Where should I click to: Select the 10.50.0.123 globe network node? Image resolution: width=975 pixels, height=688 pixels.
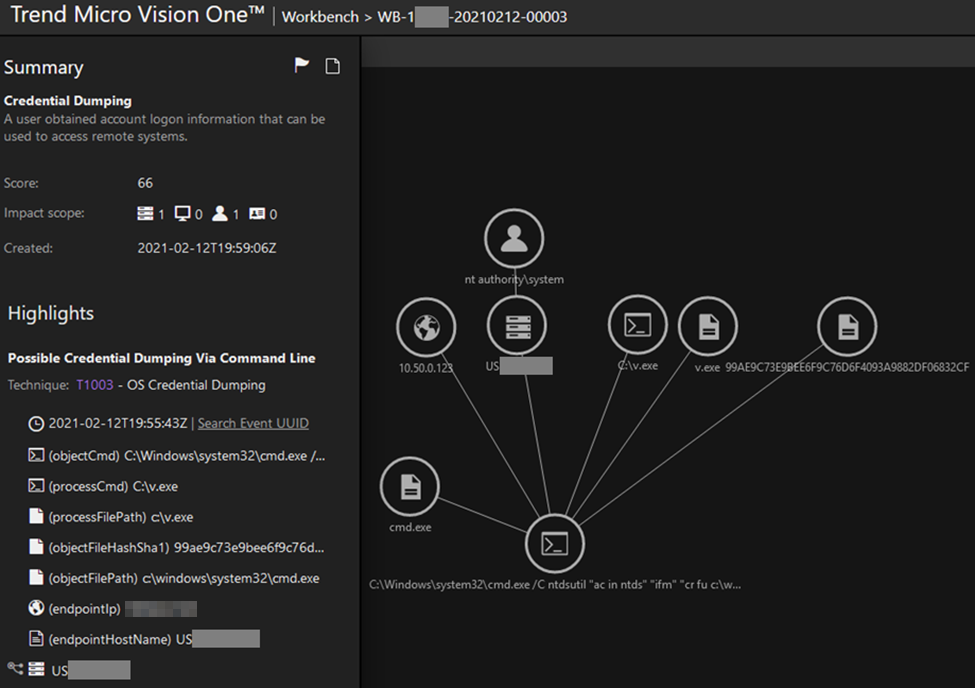coord(426,326)
